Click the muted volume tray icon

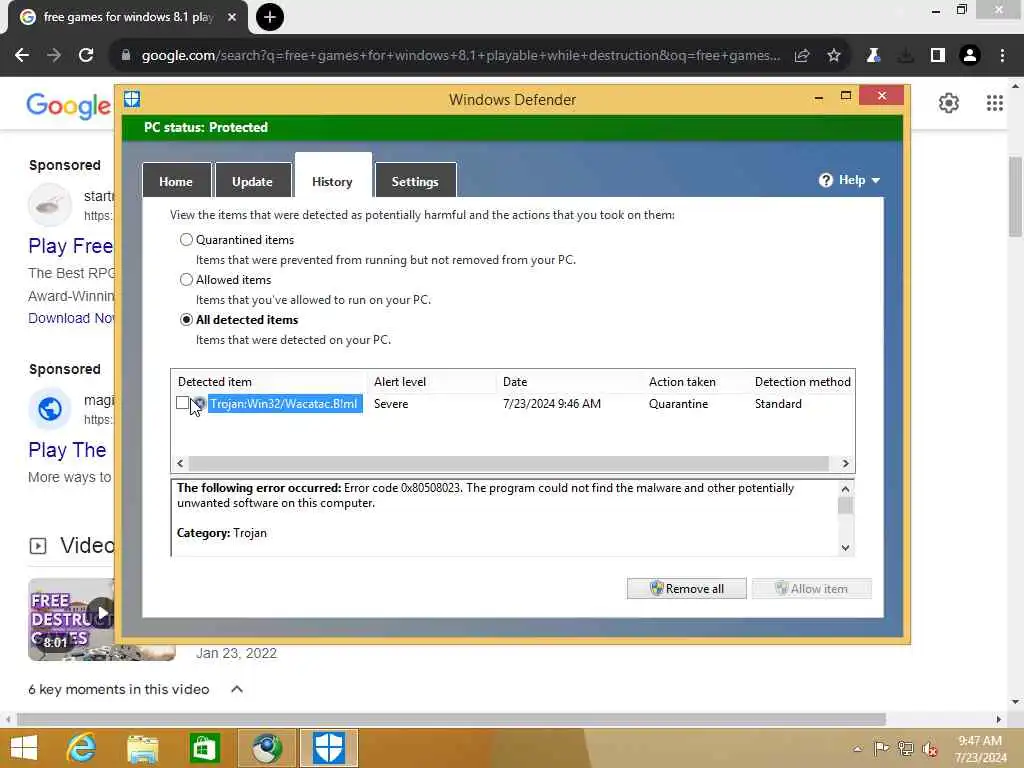point(930,748)
